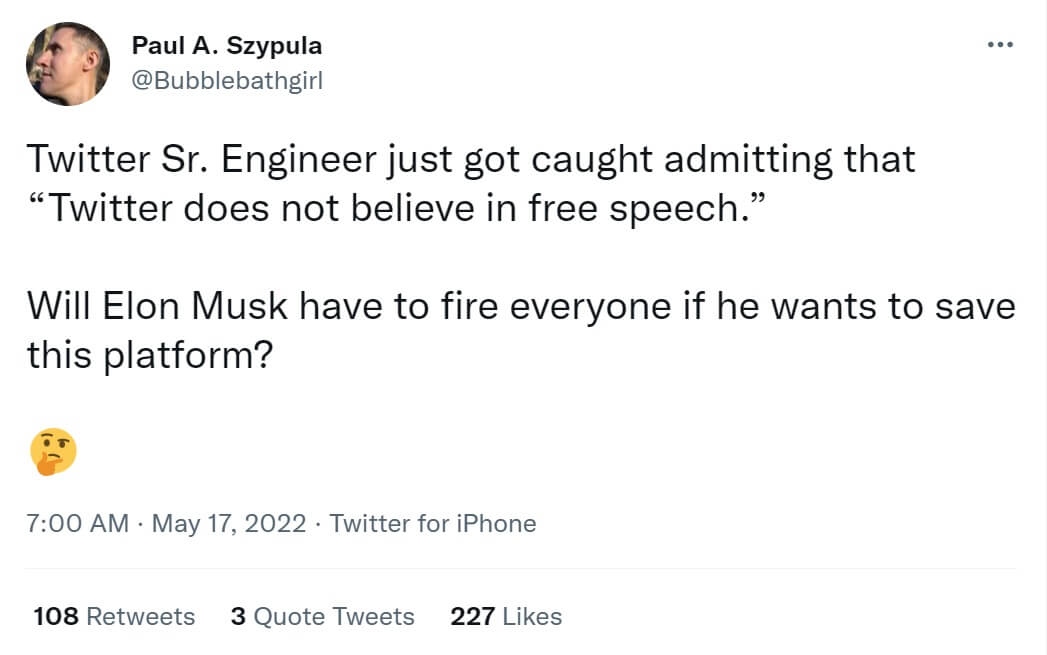Click the bold 108 retweet count number
The image size is (1047, 655).
[x=56, y=616]
